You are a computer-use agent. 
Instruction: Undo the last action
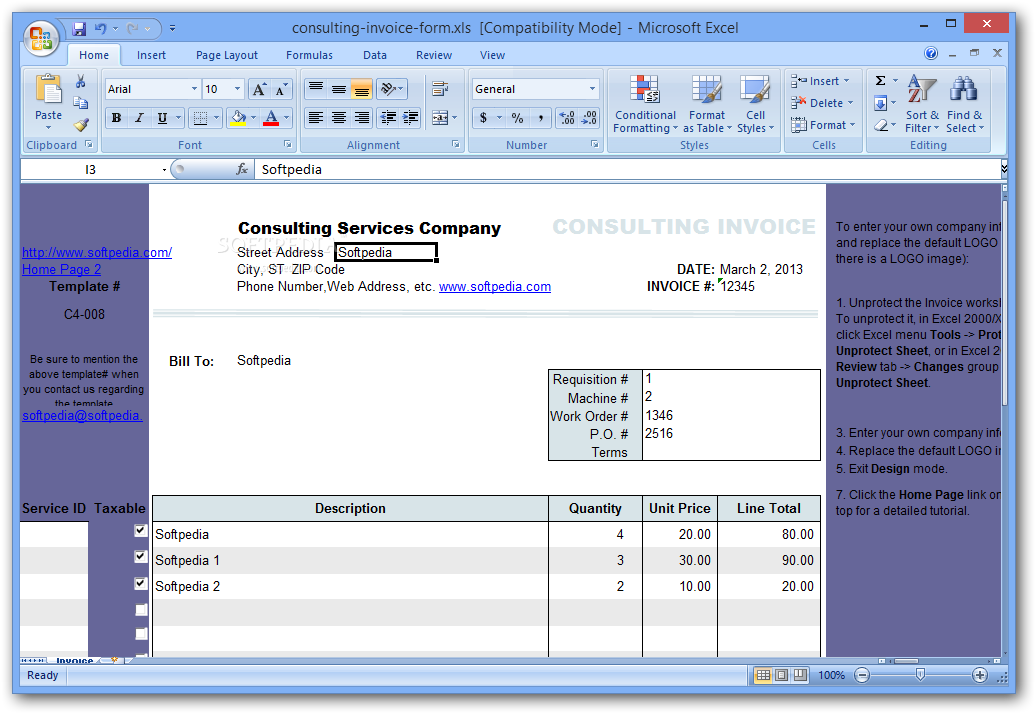click(100, 28)
